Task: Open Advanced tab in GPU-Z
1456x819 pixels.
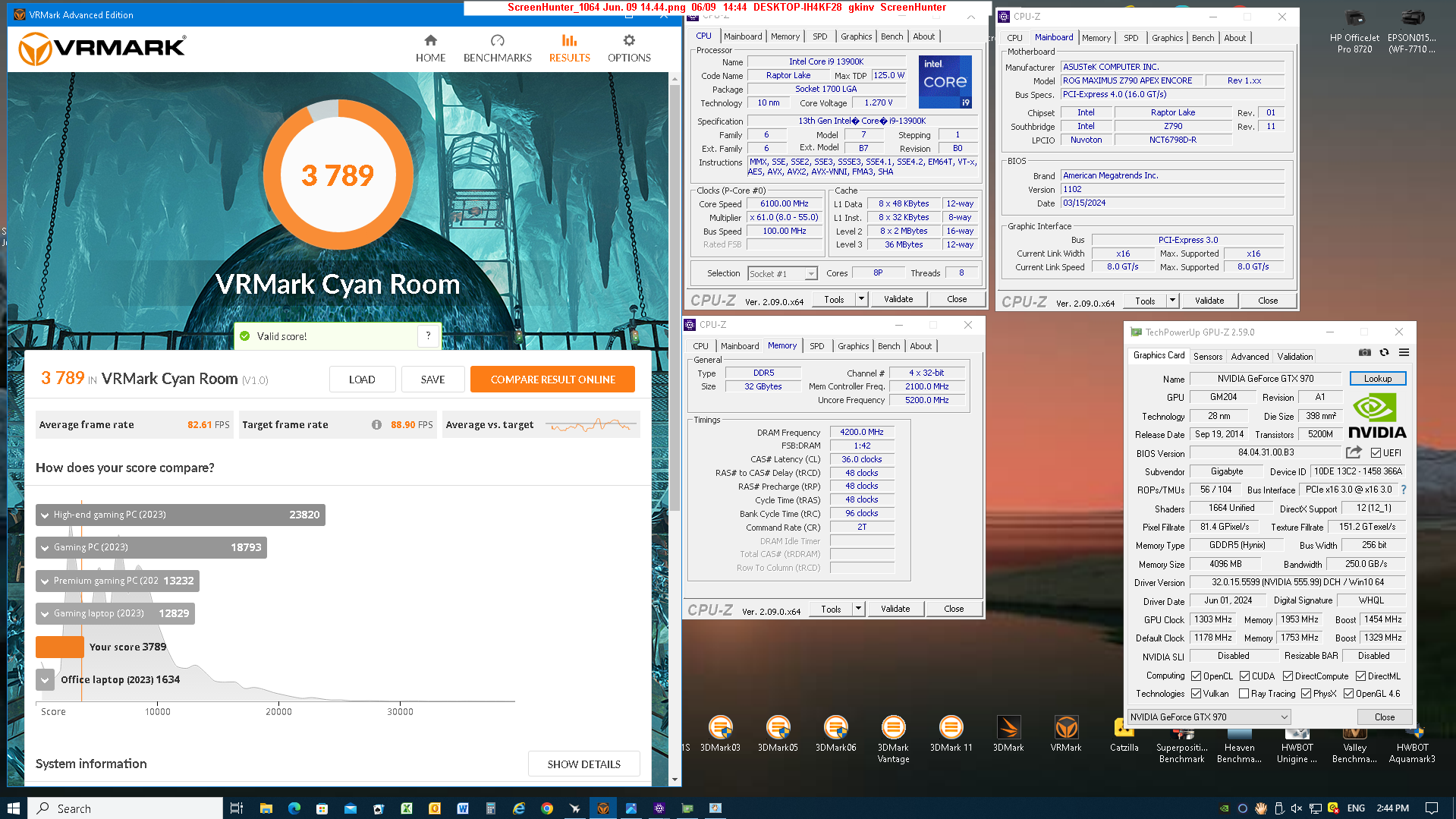Action: coord(1250,356)
